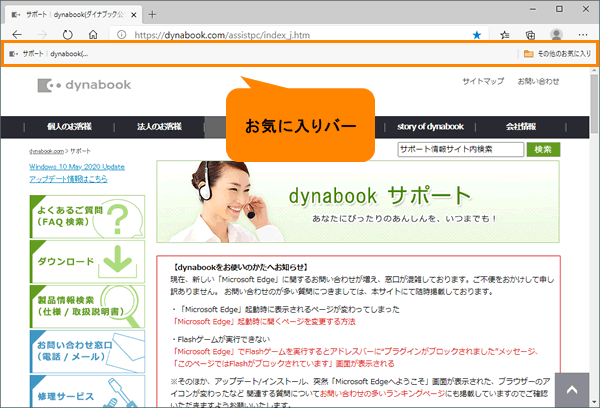Open the ダウンロード banner
Screen dimensions: 600x408
tap(87, 262)
